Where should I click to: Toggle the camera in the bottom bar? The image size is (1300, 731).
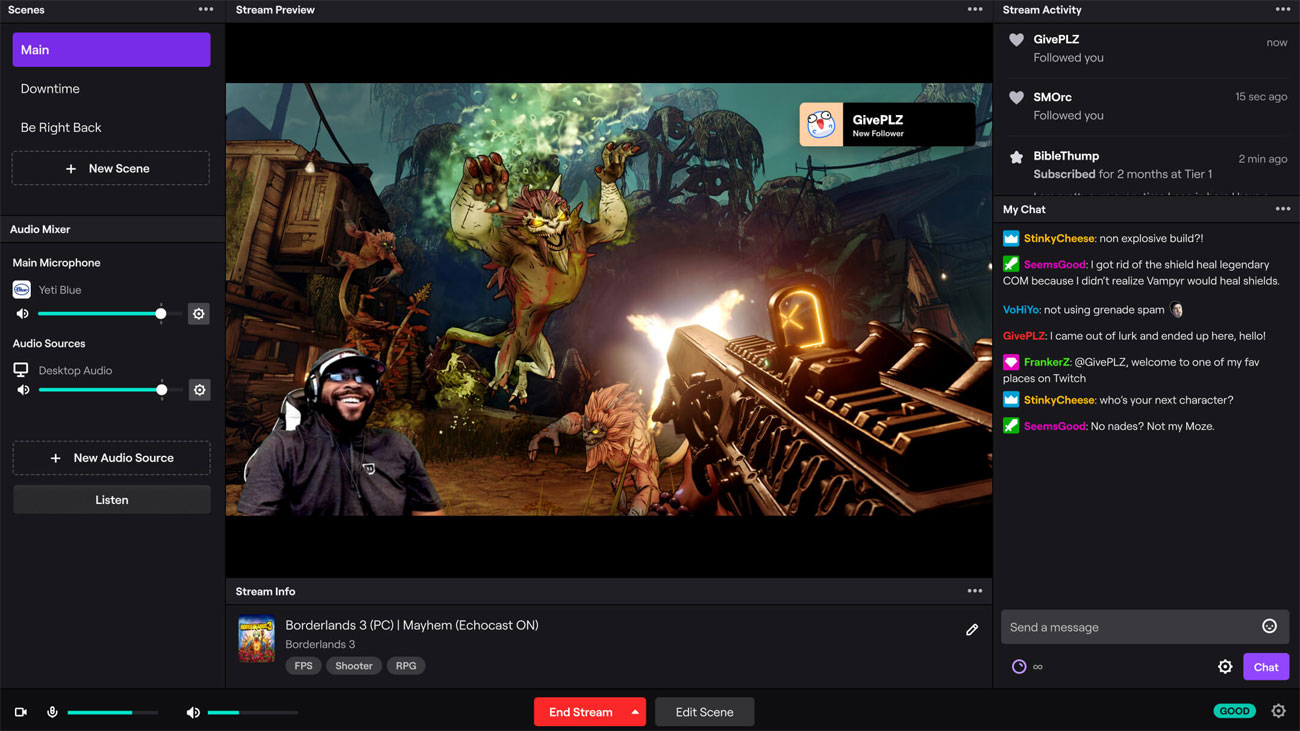pos(21,712)
